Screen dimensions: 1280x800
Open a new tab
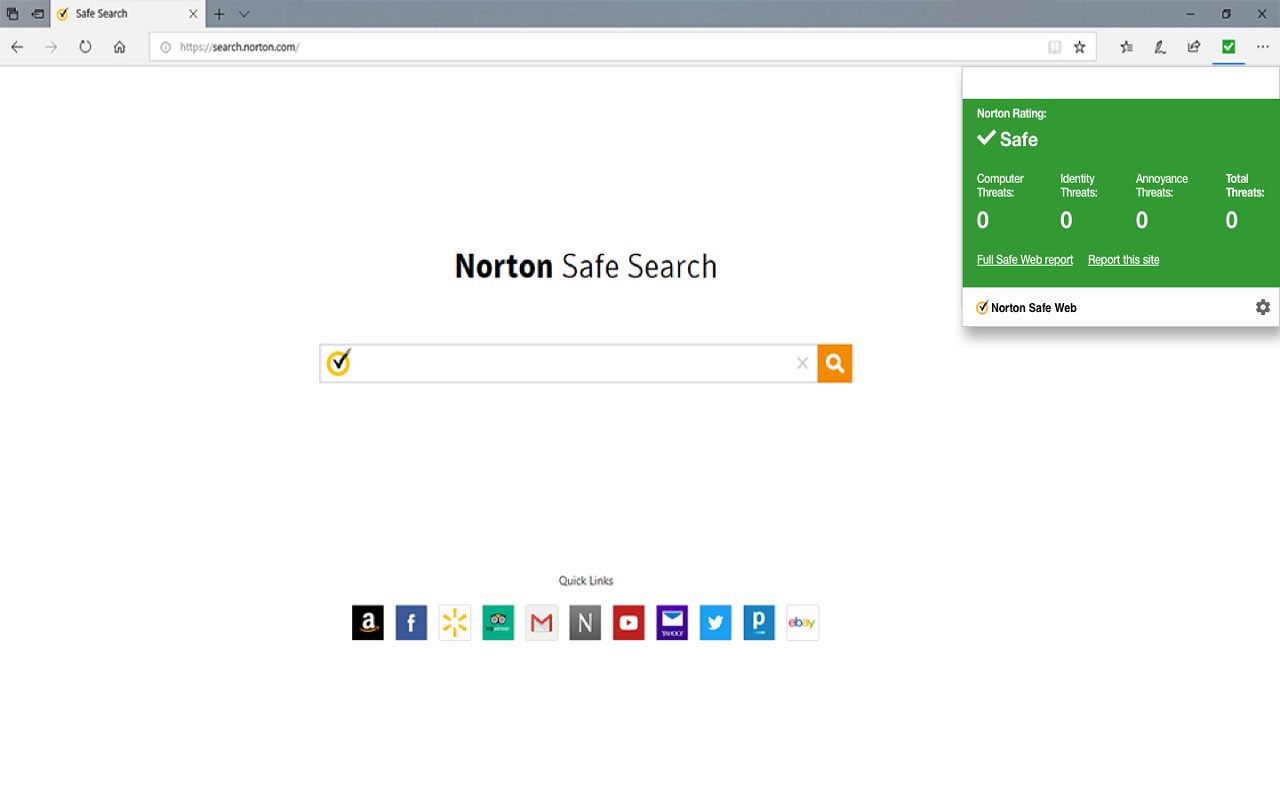click(219, 14)
